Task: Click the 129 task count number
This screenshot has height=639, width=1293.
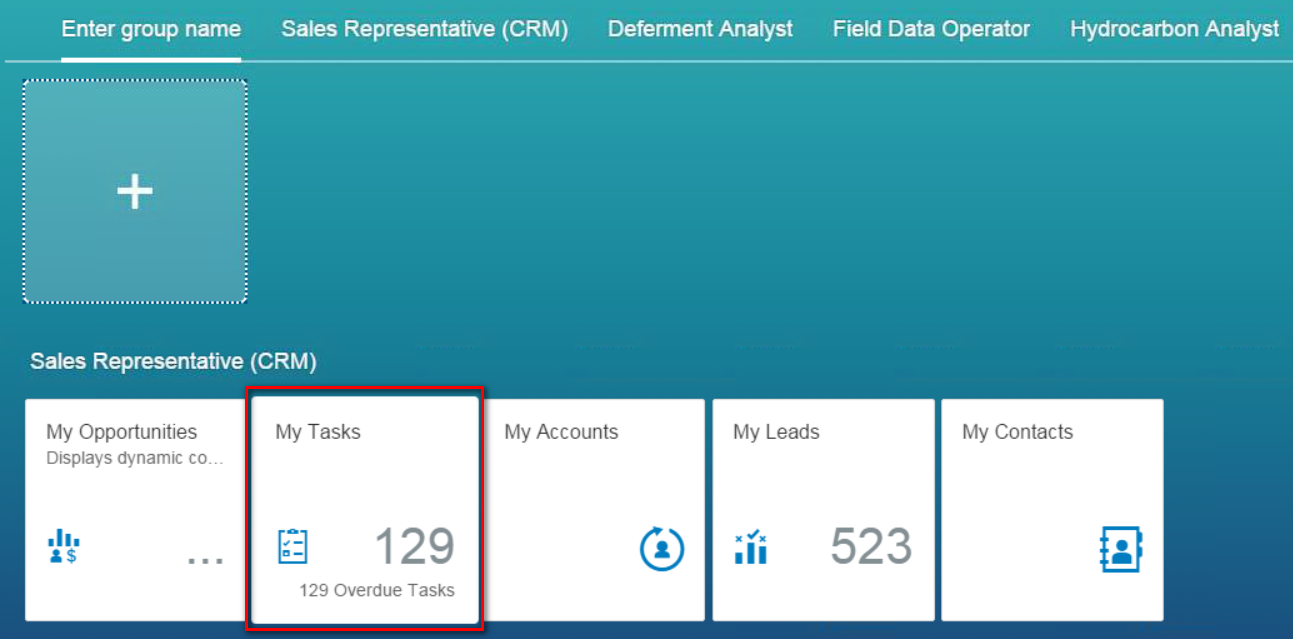Action: point(414,547)
